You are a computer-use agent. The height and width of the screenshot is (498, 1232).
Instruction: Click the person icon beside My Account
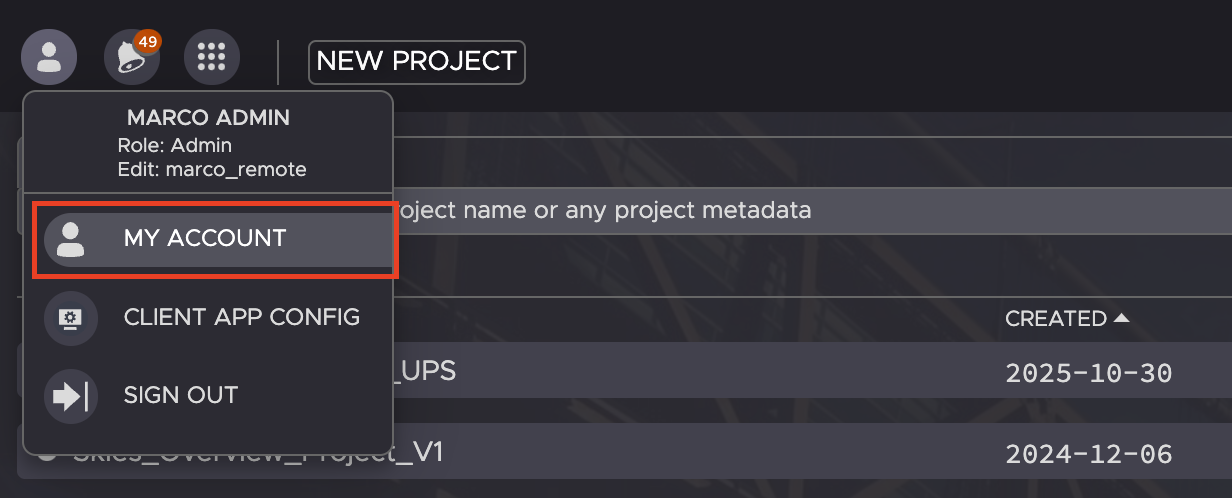(71, 239)
